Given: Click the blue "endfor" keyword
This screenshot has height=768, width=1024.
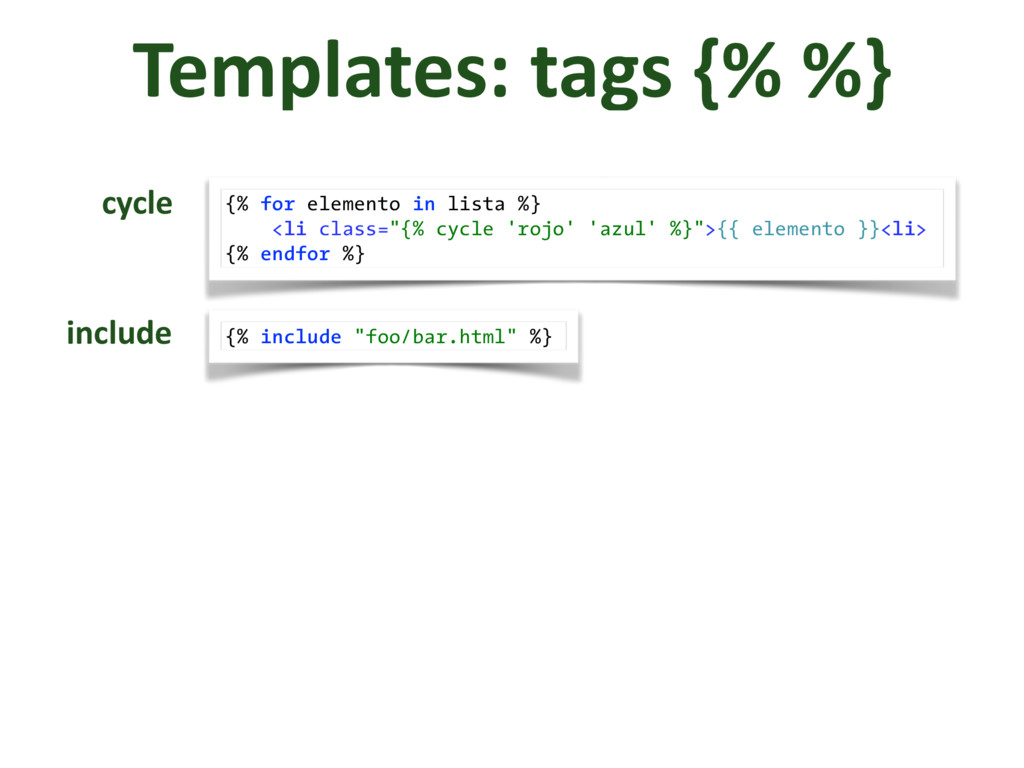Looking at the screenshot, I should coord(295,254).
